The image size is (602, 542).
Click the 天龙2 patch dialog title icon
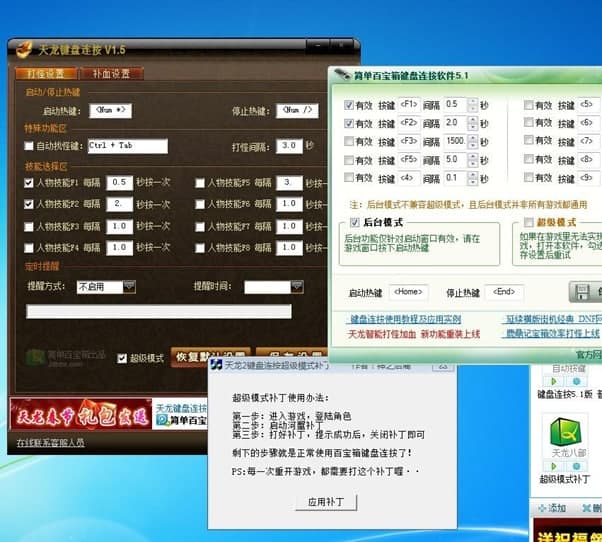tap(216, 364)
